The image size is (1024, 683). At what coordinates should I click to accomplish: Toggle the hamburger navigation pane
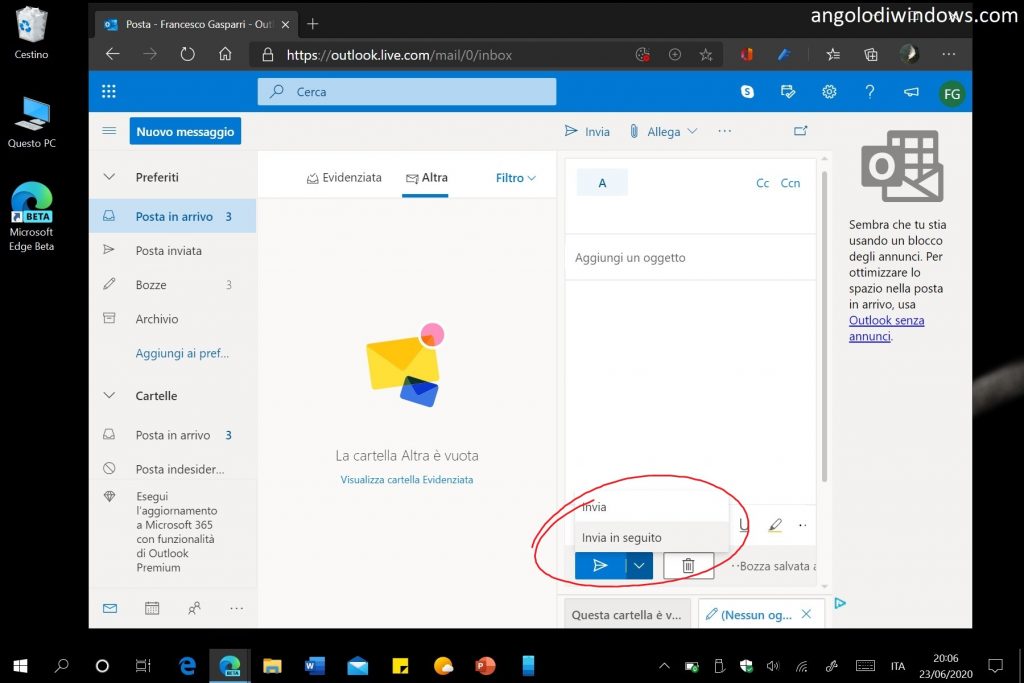point(109,131)
